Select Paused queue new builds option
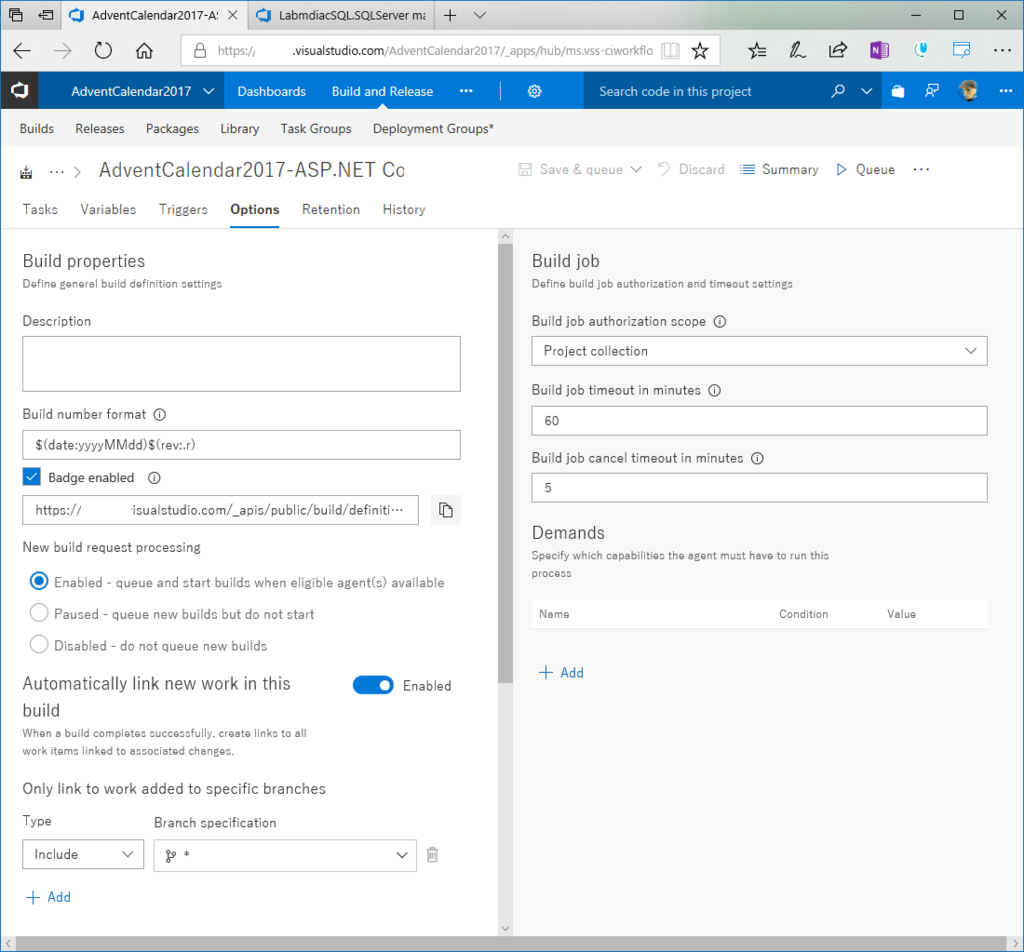1024x952 pixels. click(39, 612)
